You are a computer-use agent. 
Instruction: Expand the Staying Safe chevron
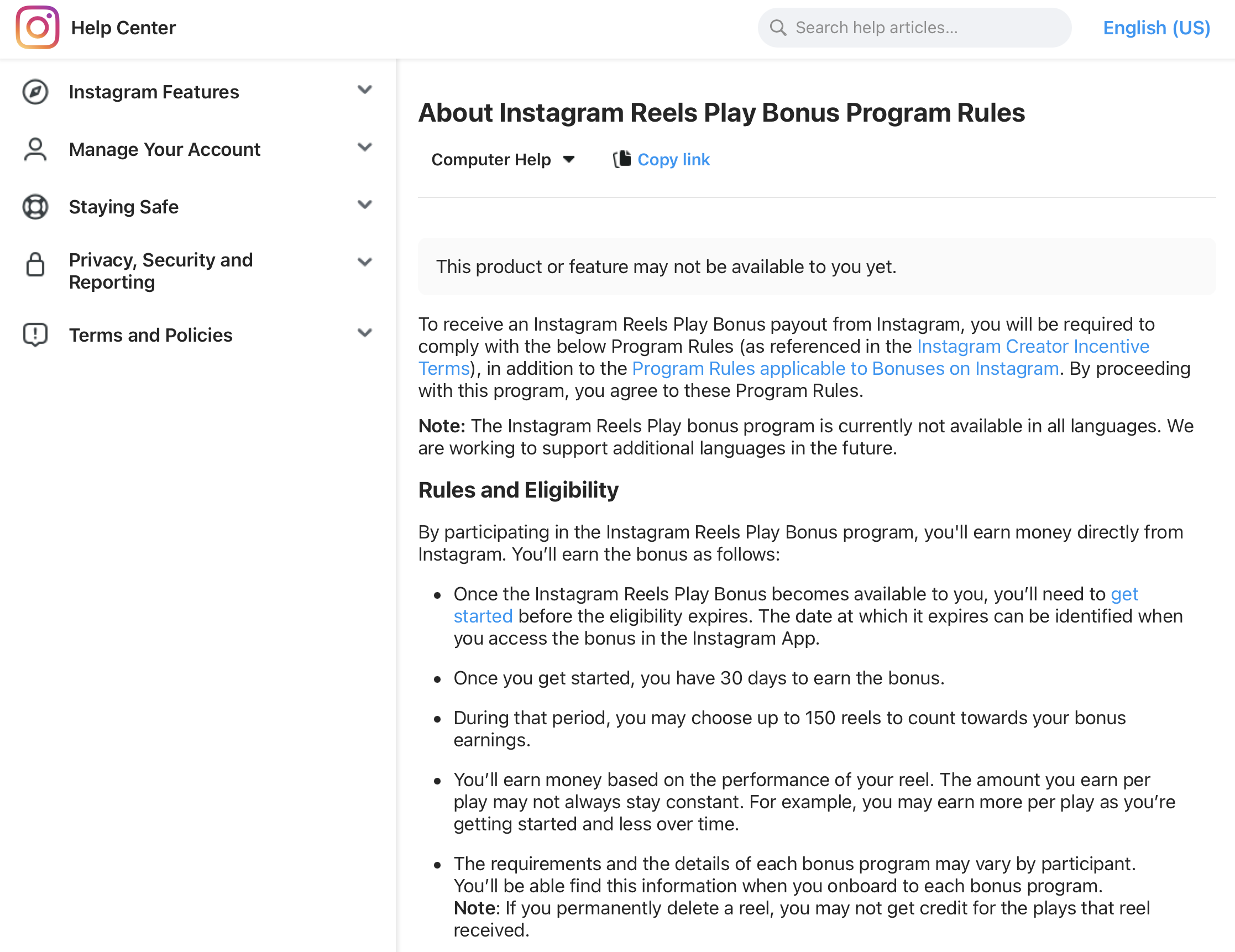click(x=365, y=204)
